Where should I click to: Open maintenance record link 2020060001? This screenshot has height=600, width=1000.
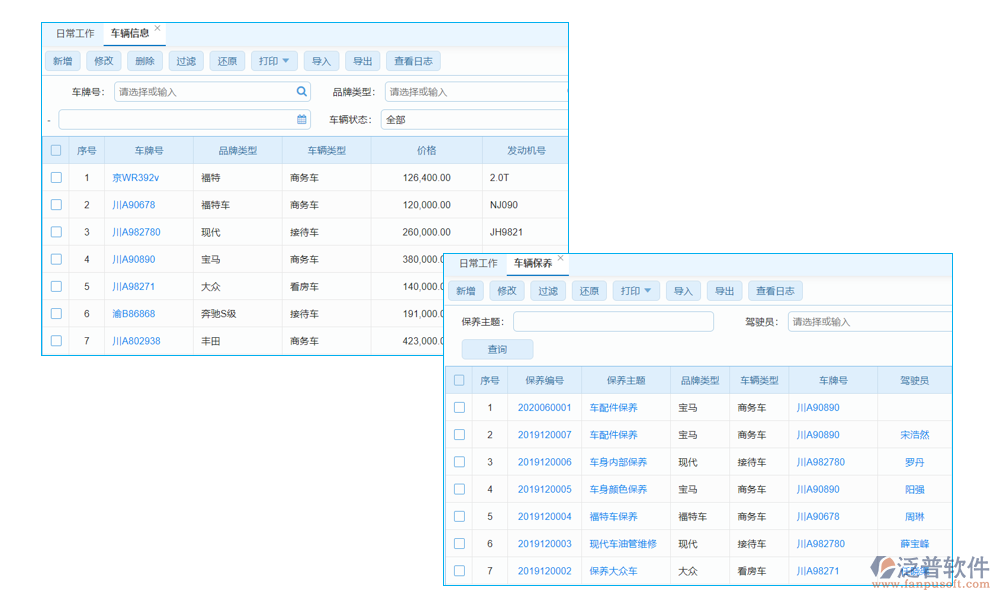545,407
